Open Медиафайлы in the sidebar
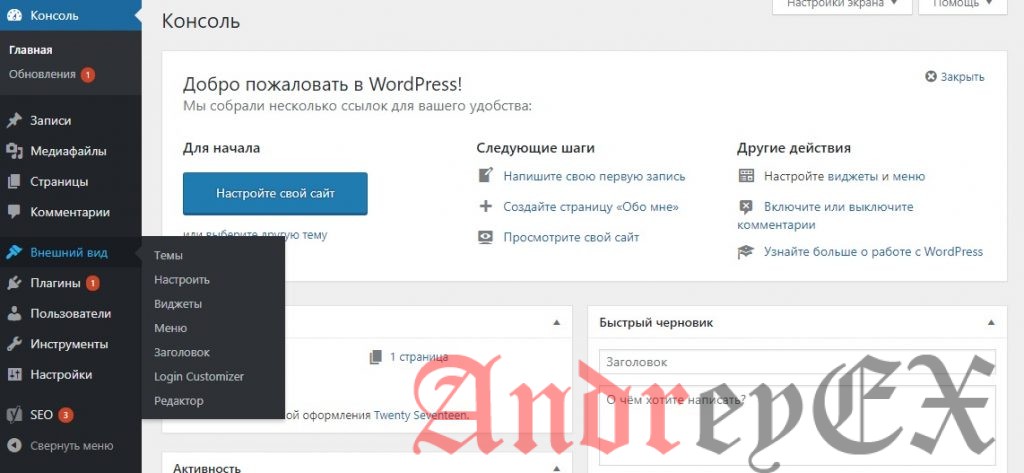Viewport: 1024px width, 473px height. [x=69, y=151]
